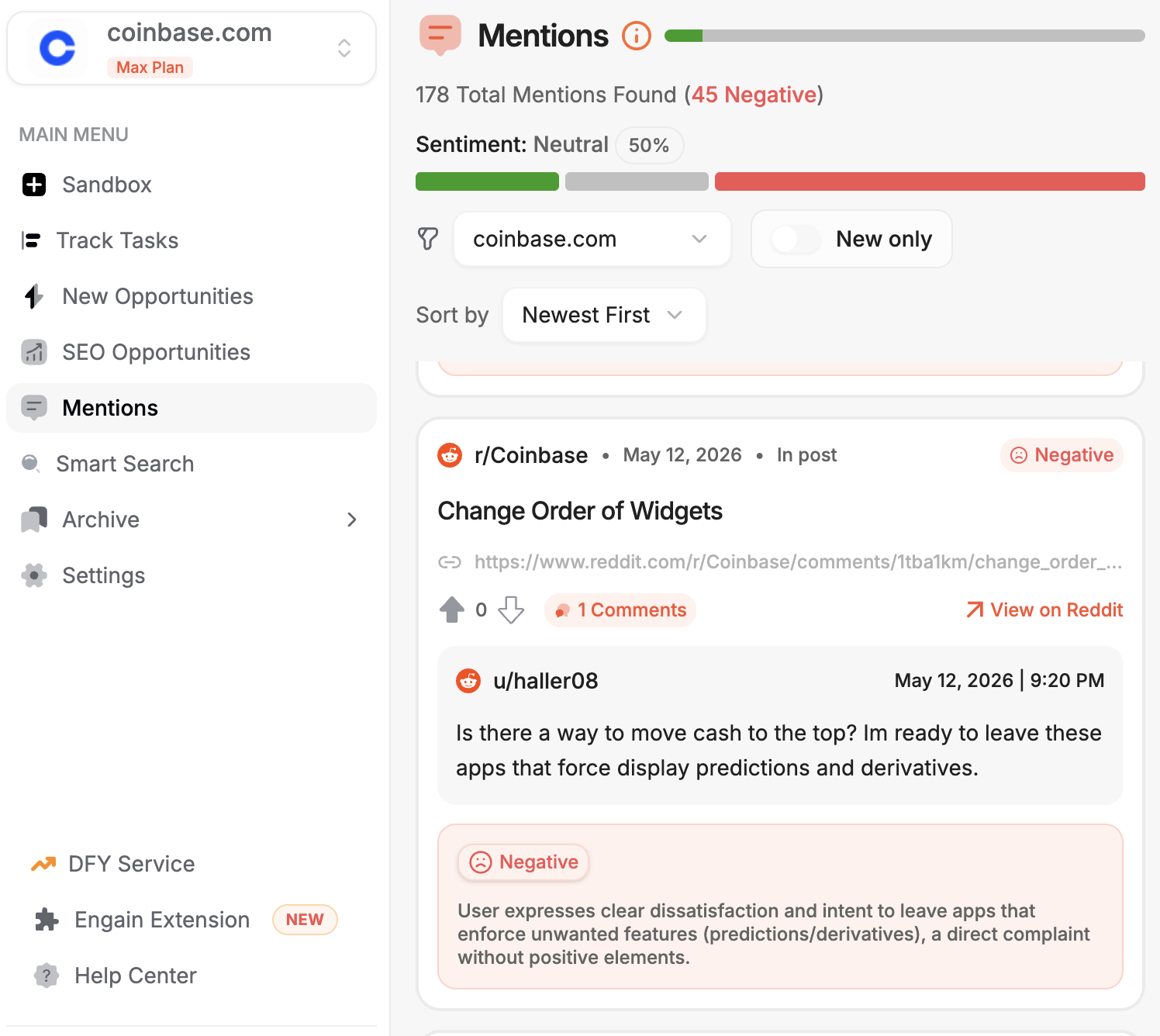Click the Reddit avatar of u/haller08

pos(468,681)
